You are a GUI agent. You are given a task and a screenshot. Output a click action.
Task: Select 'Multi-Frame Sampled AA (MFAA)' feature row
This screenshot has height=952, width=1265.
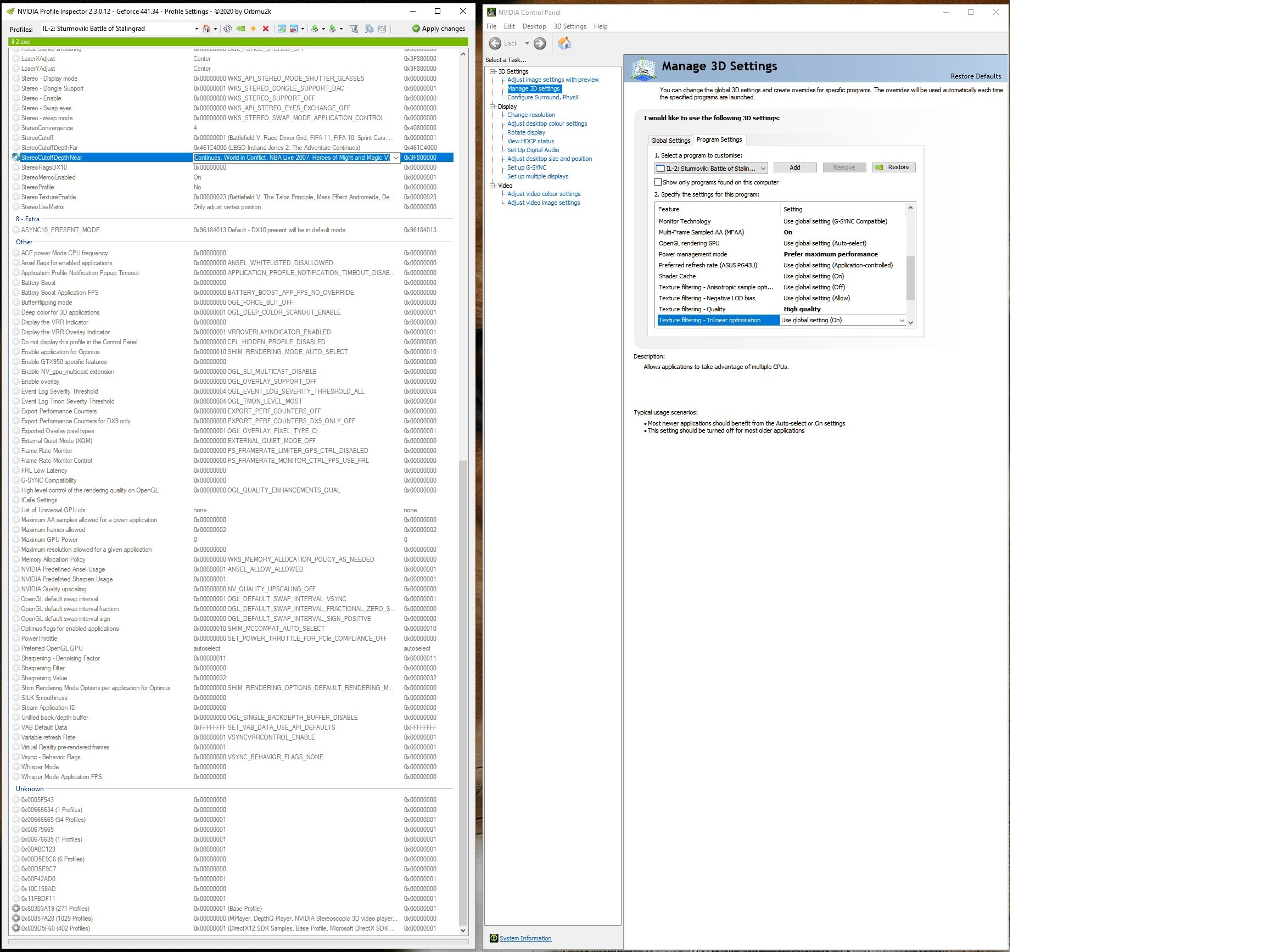pos(781,232)
